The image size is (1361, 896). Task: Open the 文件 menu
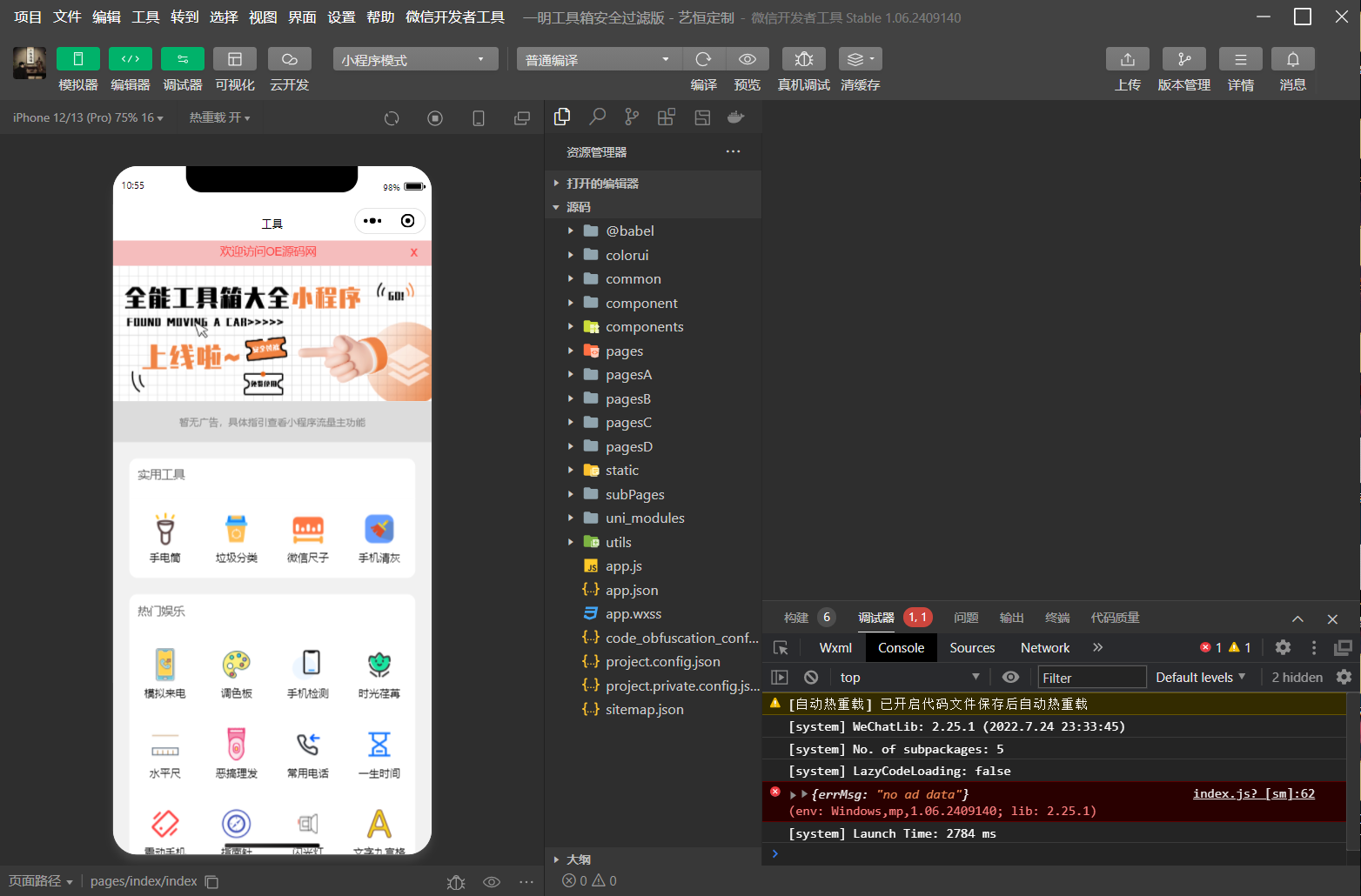67,17
